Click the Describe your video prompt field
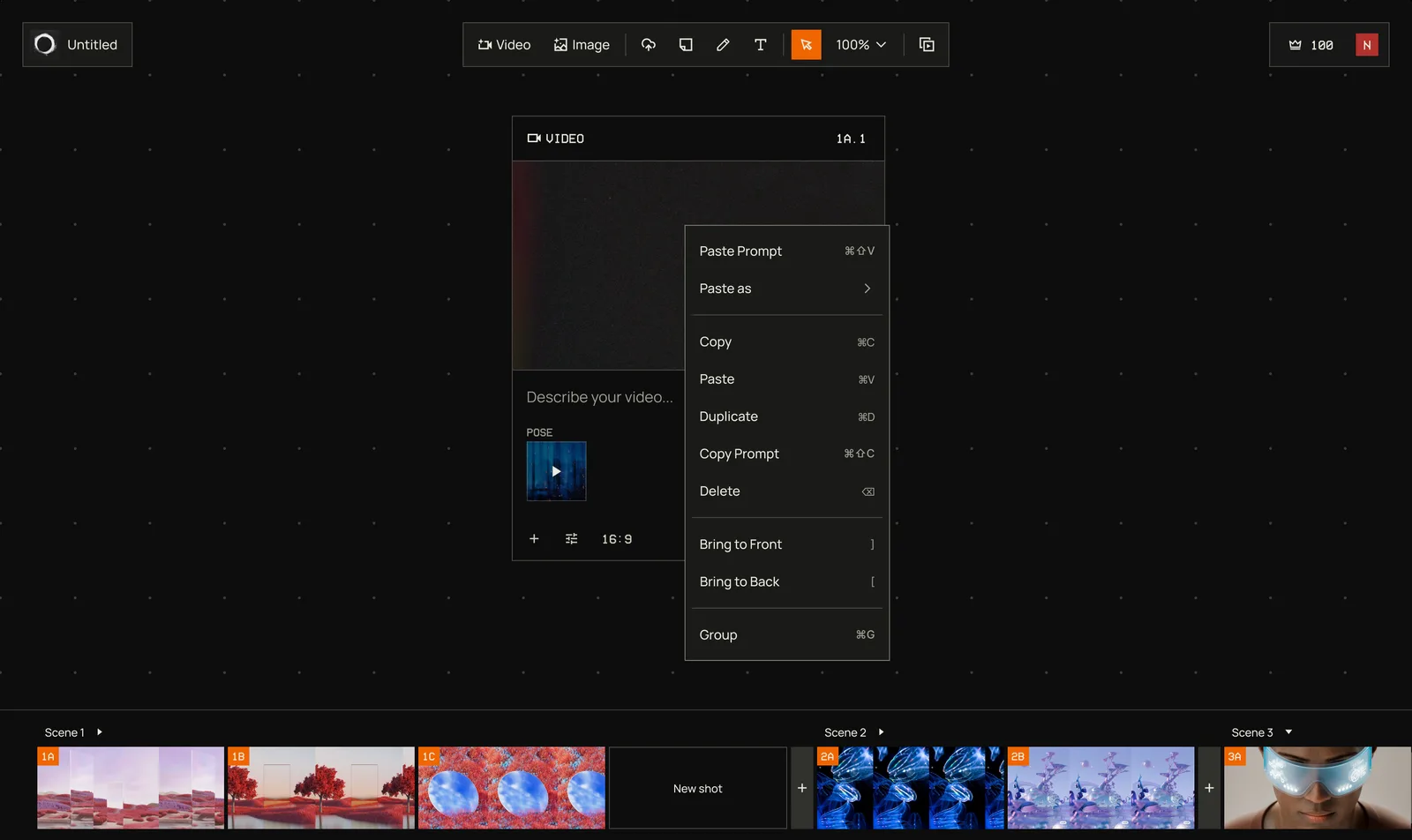The image size is (1412, 840). (600, 397)
